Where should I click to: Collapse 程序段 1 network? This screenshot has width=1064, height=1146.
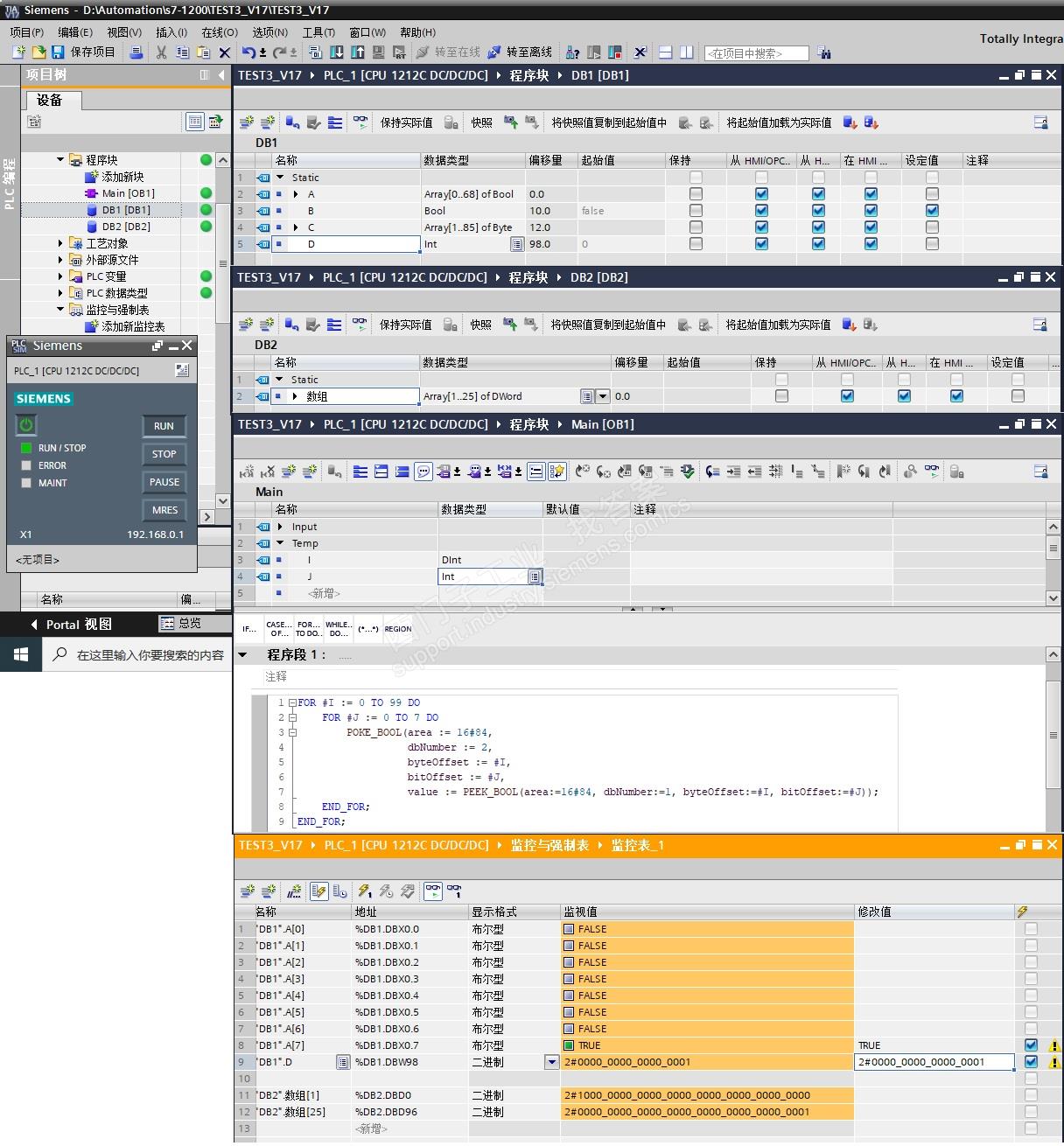pyautogui.click(x=243, y=655)
